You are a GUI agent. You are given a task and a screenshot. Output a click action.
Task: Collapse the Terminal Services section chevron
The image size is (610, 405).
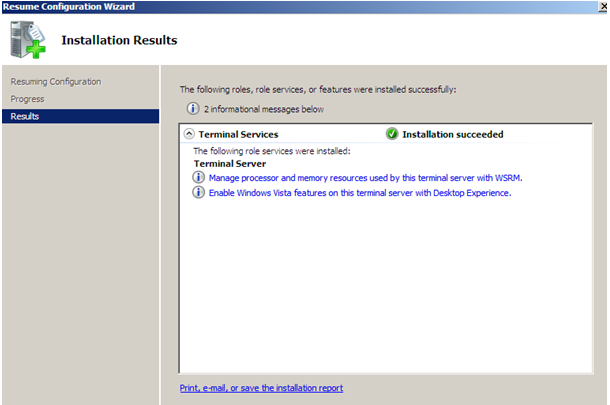tap(189, 134)
